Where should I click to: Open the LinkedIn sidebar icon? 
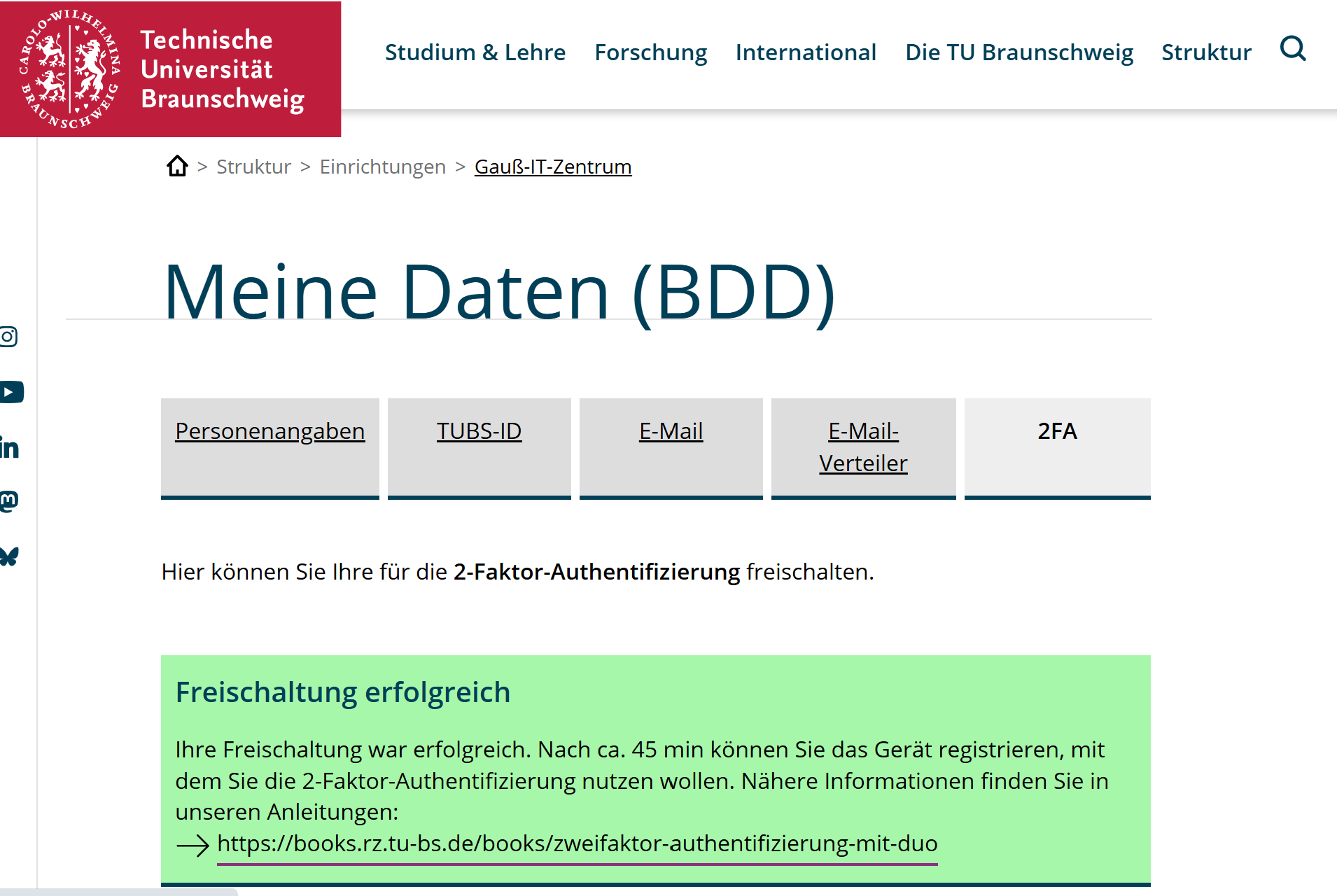pos(10,448)
